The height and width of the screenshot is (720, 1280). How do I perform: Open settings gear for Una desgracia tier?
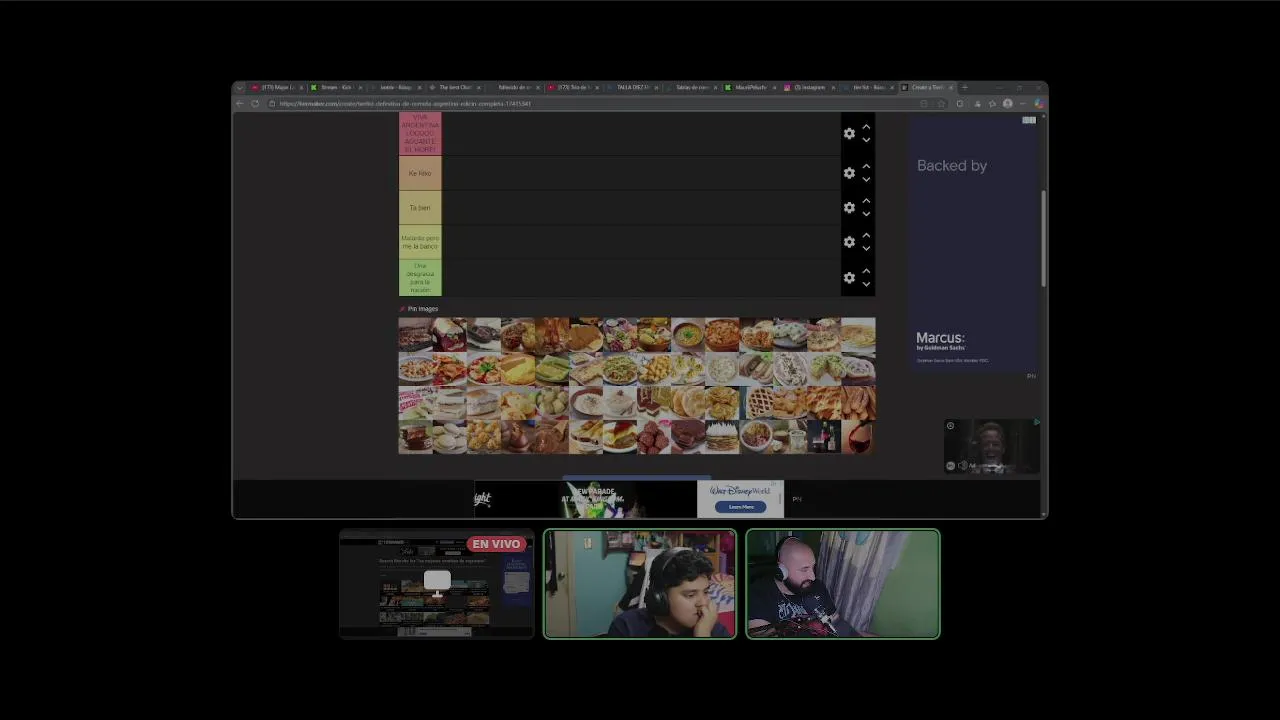(x=849, y=277)
